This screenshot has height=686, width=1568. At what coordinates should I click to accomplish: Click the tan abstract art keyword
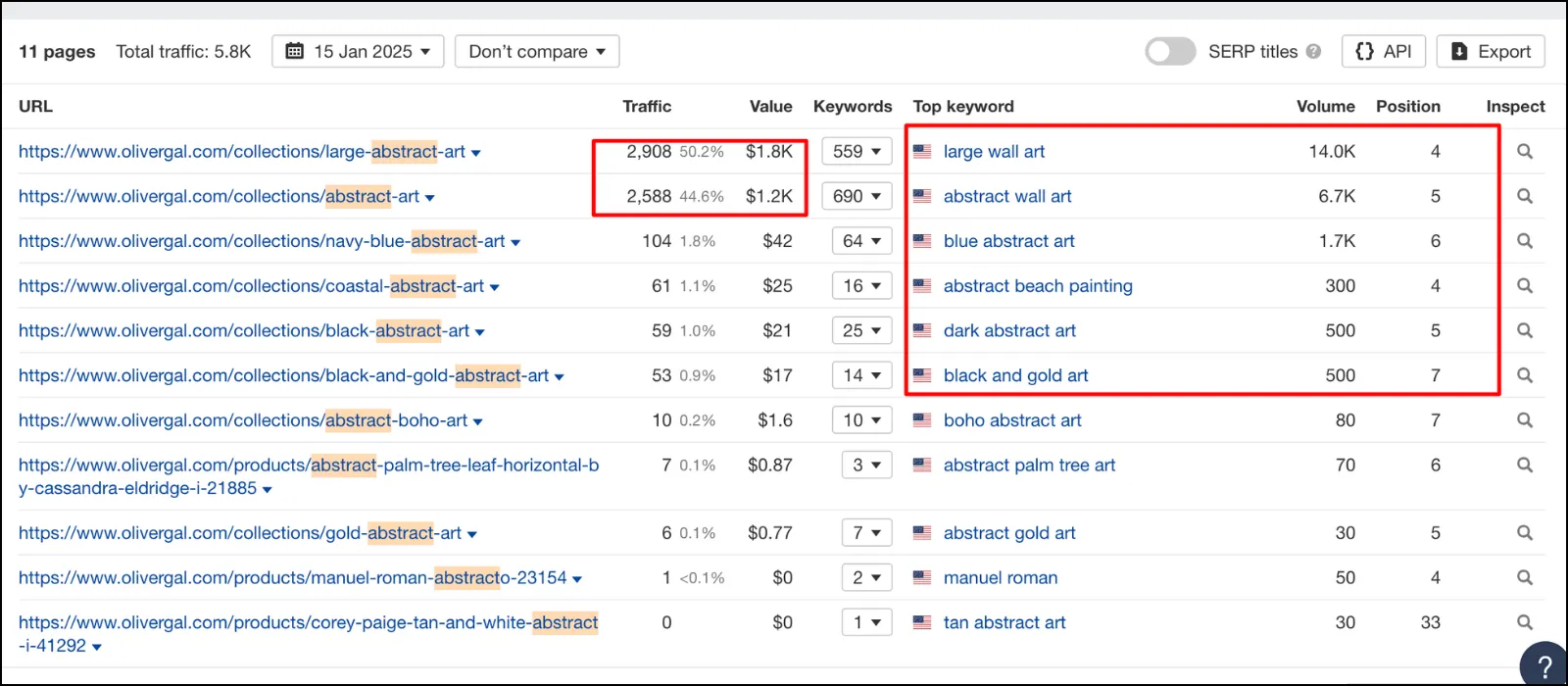[1004, 622]
